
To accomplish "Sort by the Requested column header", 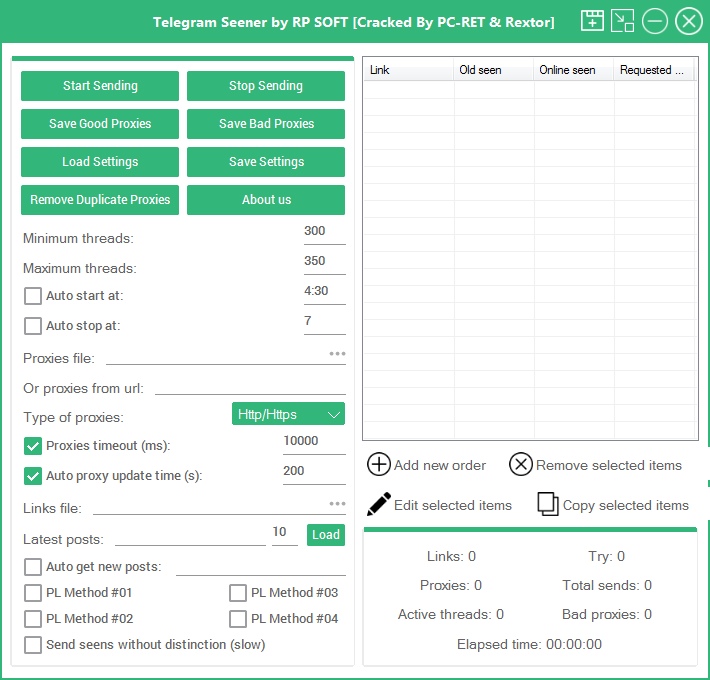I will 654,70.
